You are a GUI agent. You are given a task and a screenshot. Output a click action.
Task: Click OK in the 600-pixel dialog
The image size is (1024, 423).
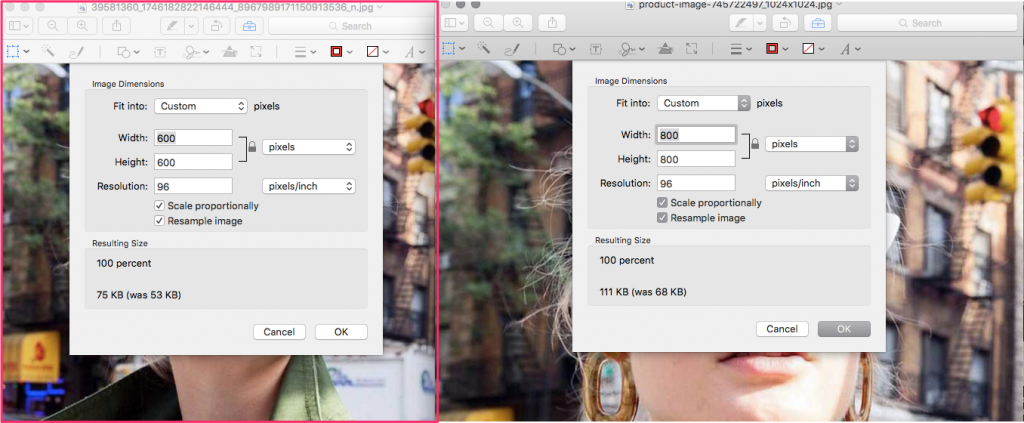[341, 332]
